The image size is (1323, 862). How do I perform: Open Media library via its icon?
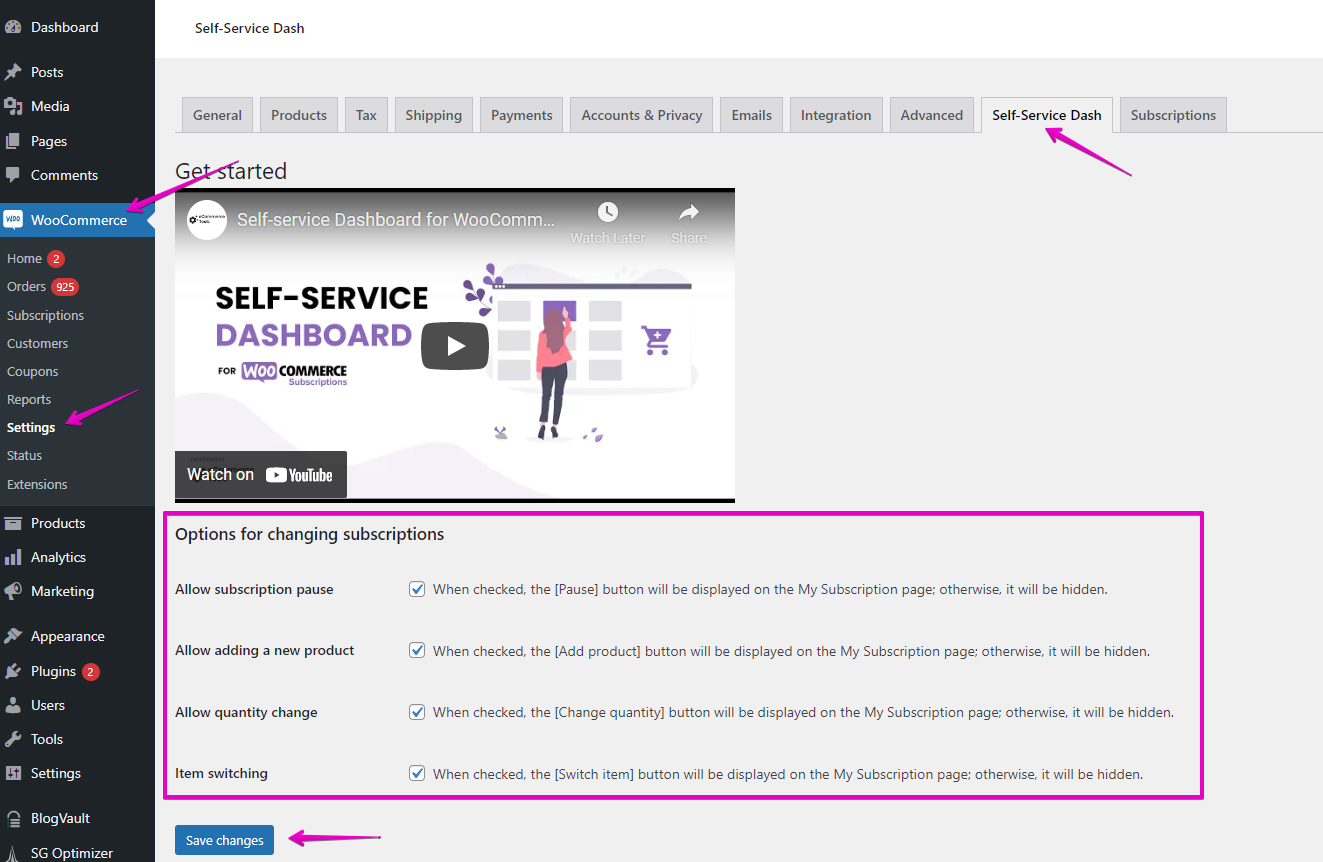[13, 106]
